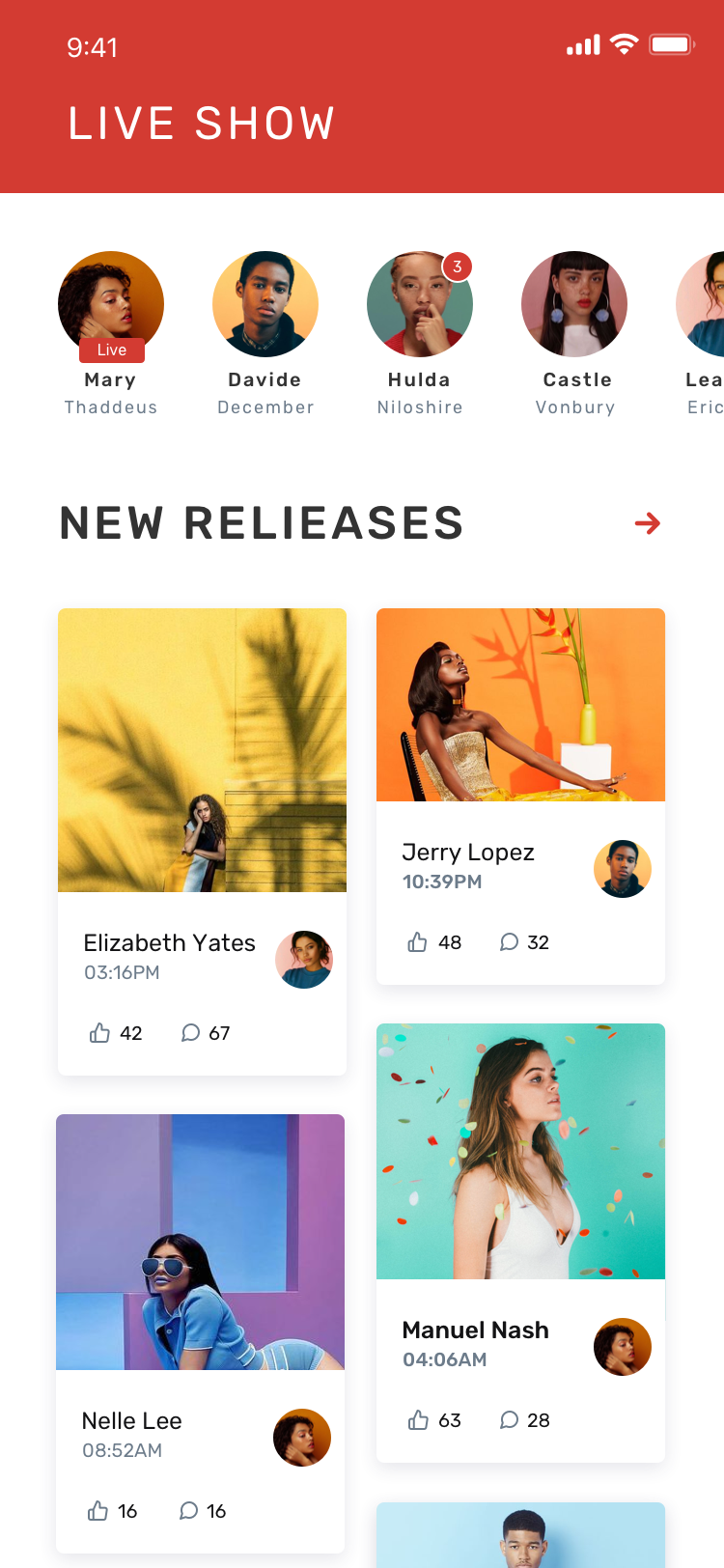Tap the Manuel Nash name link

coord(475,1330)
